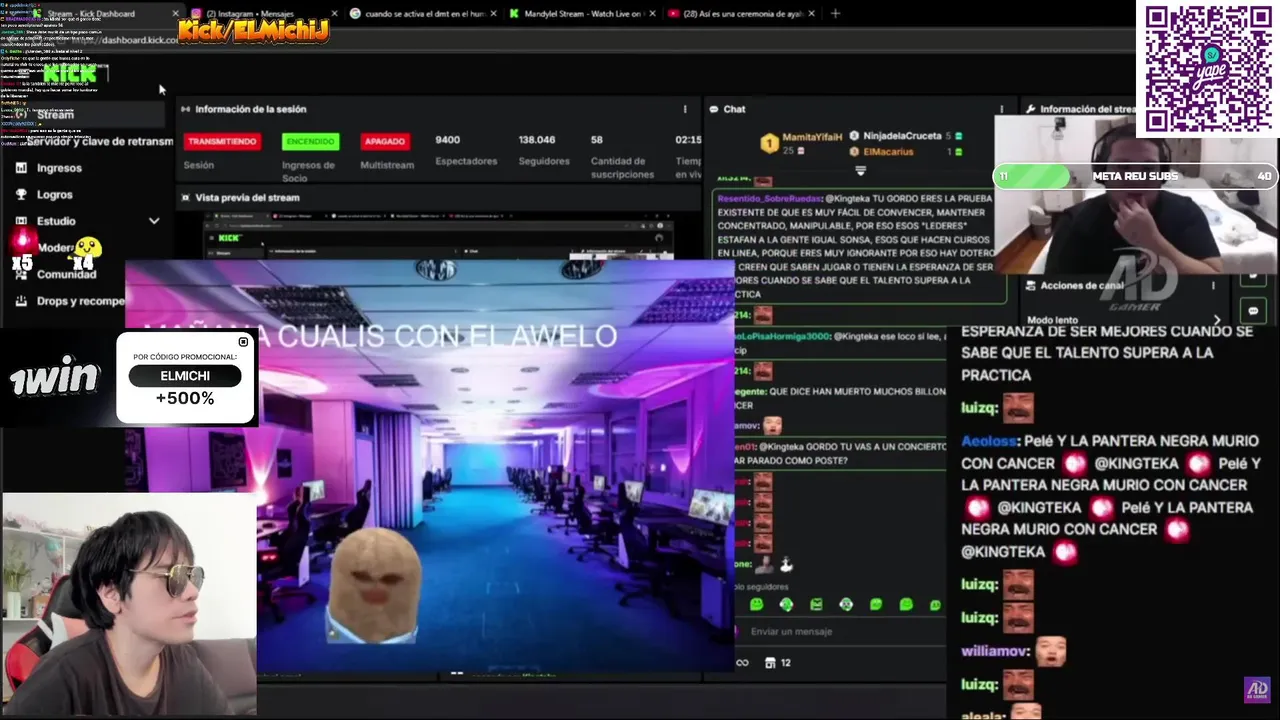Click the Drops y recompensas icon
The width and height of the screenshot is (1280, 720).
[21, 301]
